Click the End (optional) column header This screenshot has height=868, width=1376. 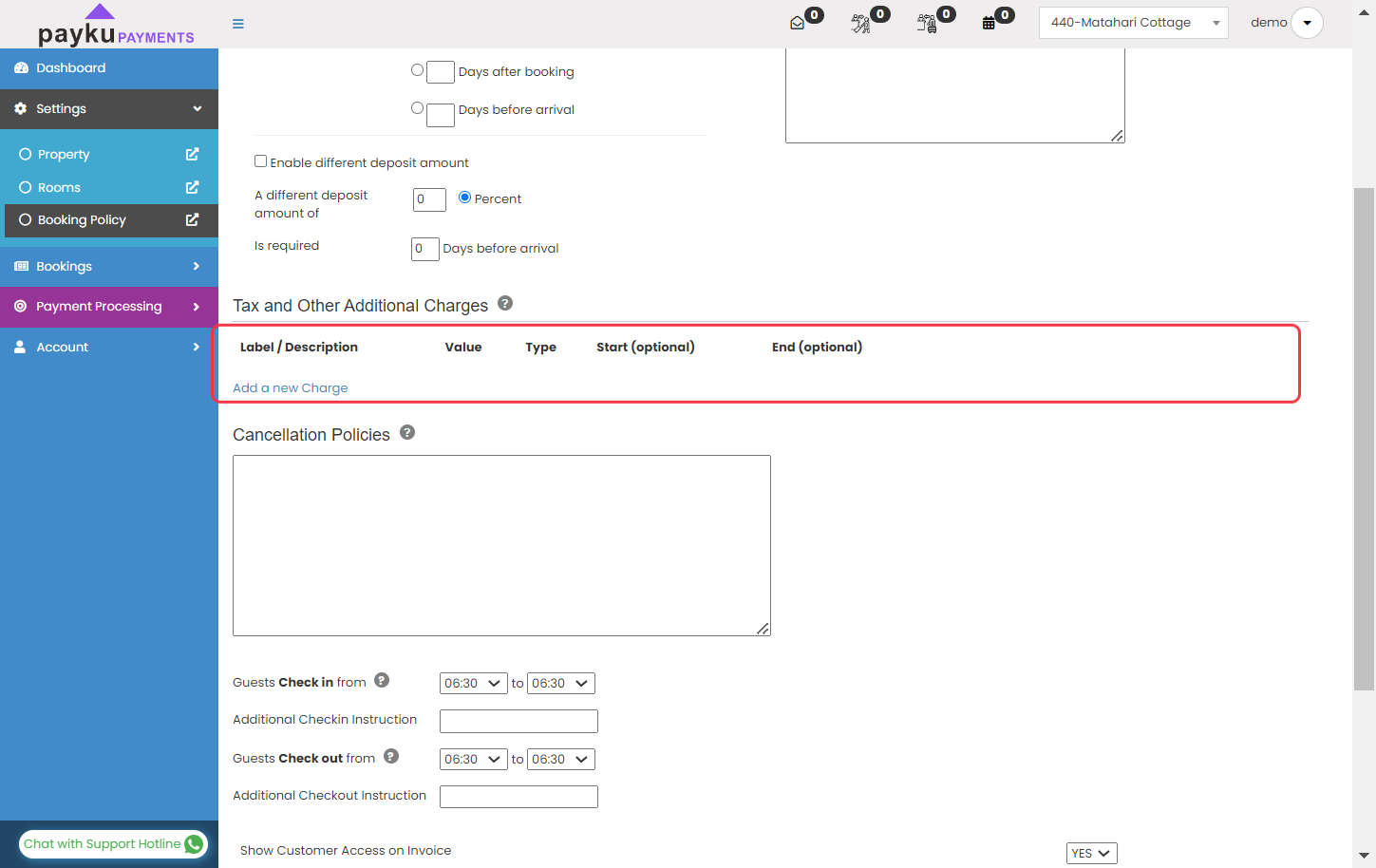(818, 348)
